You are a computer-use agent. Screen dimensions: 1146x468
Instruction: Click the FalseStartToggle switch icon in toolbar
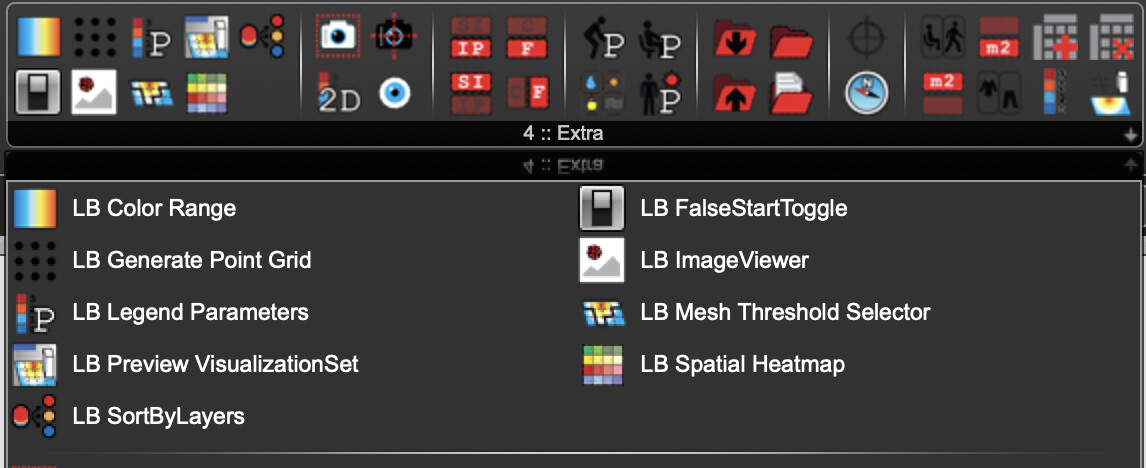pyautogui.click(x=38, y=93)
